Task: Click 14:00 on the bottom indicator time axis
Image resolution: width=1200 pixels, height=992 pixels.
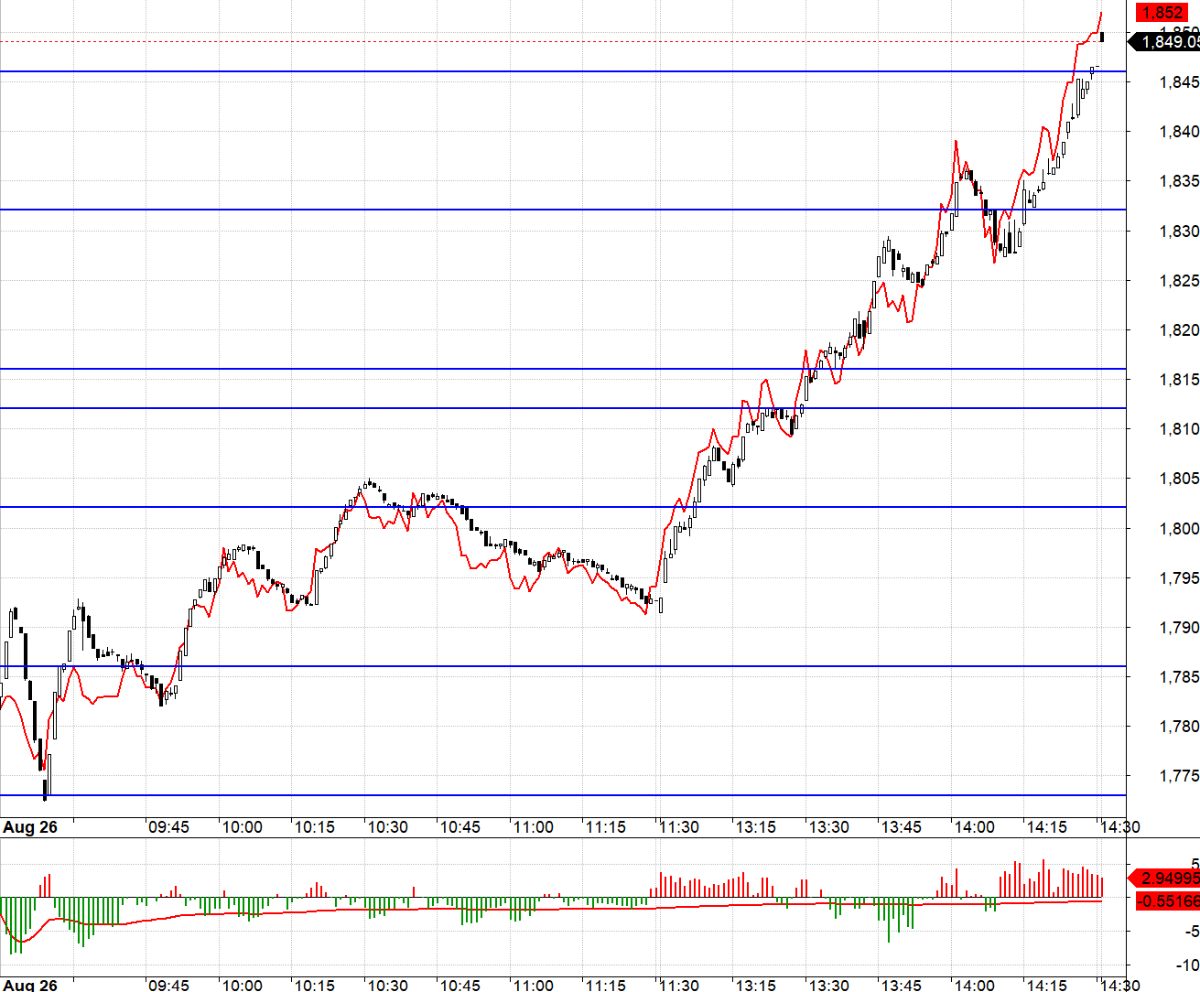Action: click(973, 985)
